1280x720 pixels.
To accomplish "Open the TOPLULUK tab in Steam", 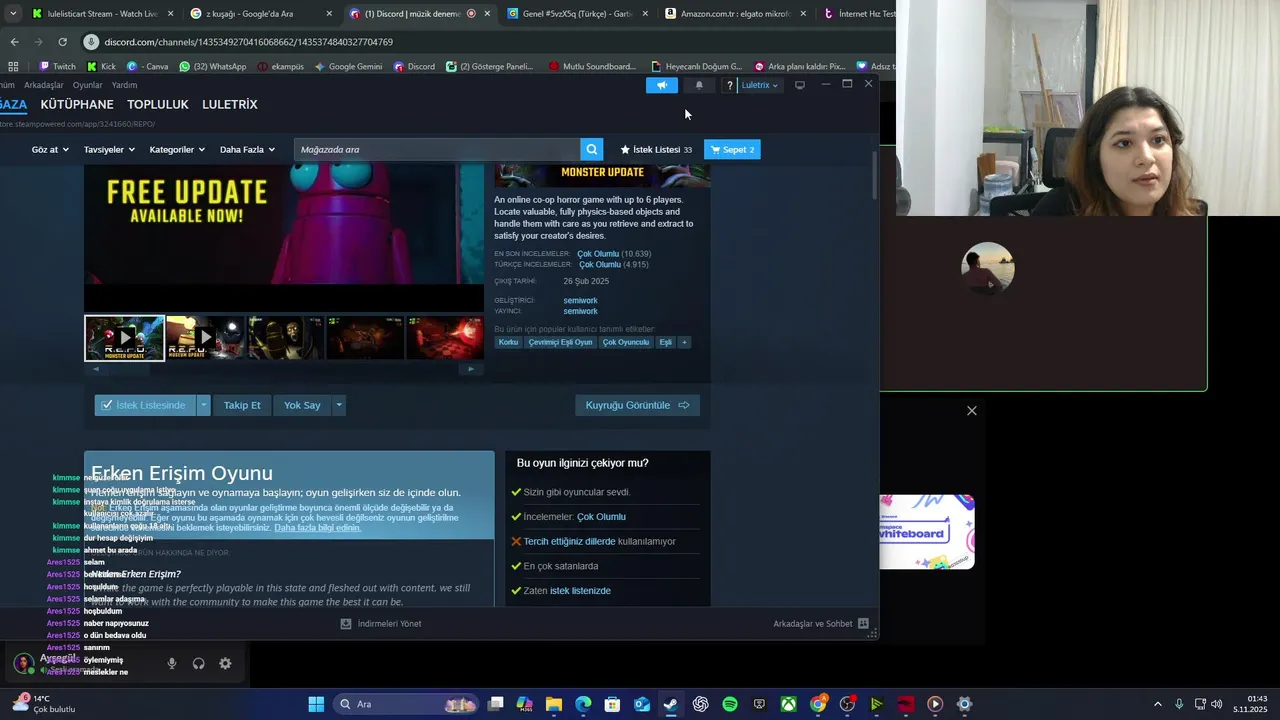I will pyautogui.click(x=158, y=104).
